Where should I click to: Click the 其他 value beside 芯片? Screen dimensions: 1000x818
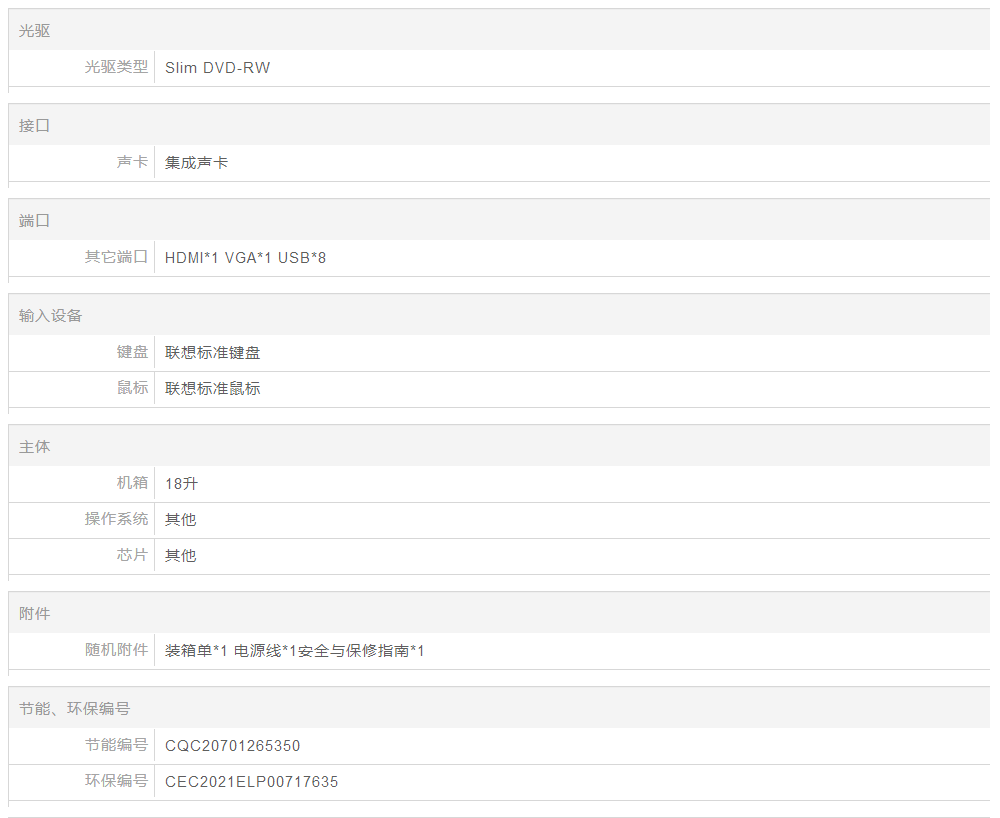click(x=181, y=556)
